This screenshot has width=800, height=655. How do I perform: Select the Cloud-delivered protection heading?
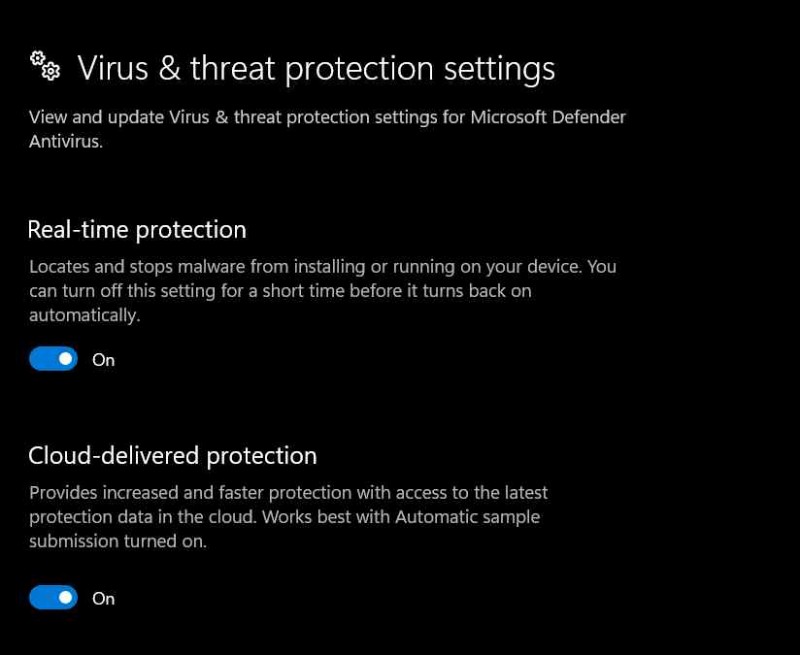172,455
